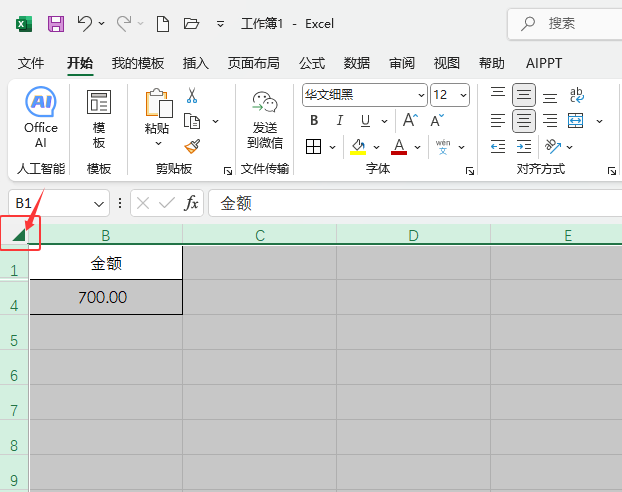Viewport: 622px width, 492px height.
Task: Expand the font color dropdown arrow
Action: tap(417, 147)
